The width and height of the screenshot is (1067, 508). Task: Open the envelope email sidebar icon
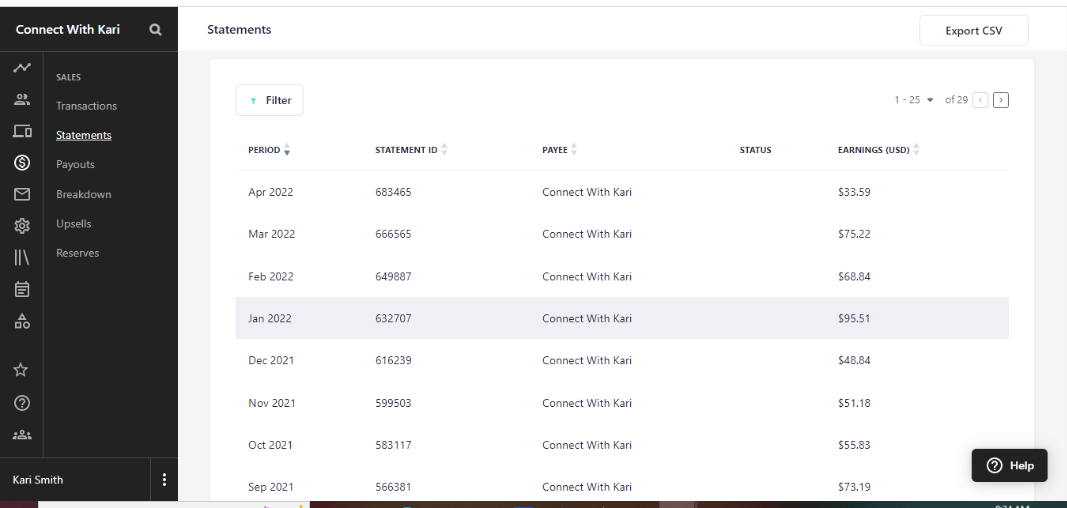coord(22,194)
